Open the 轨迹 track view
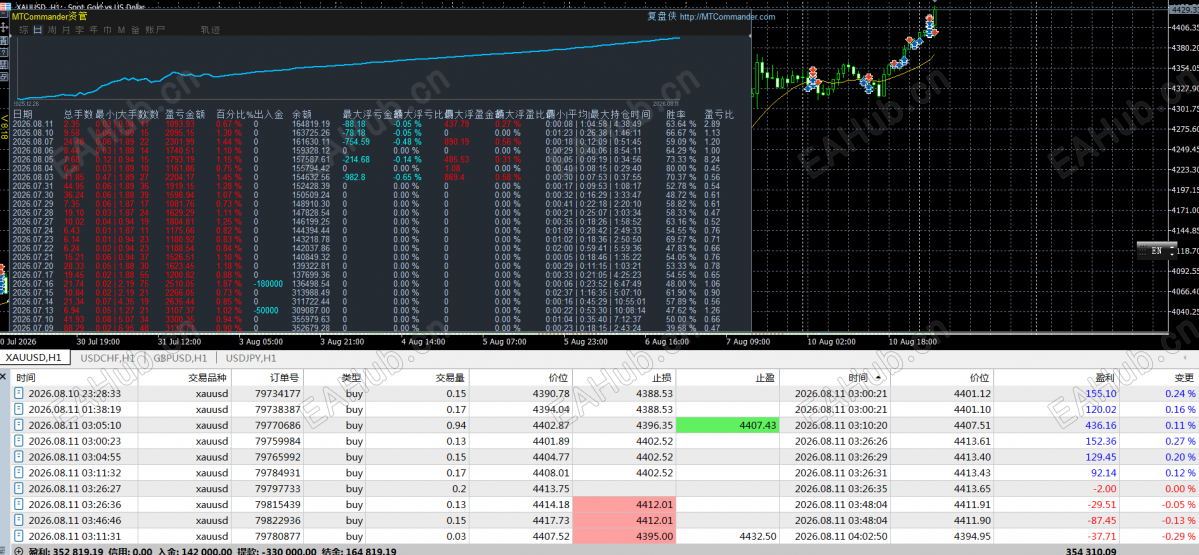 pos(210,30)
